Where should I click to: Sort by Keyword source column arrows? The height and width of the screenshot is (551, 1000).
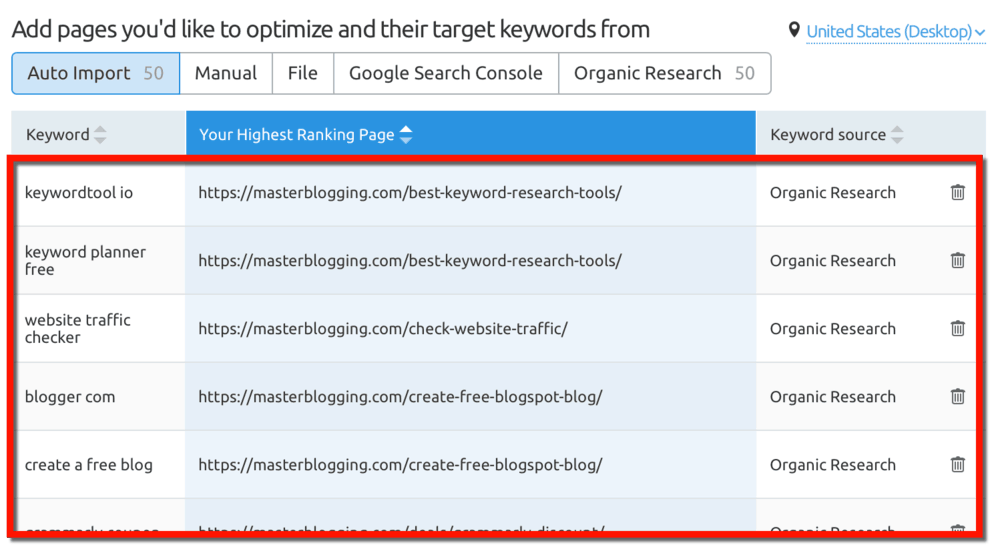click(x=897, y=135)
